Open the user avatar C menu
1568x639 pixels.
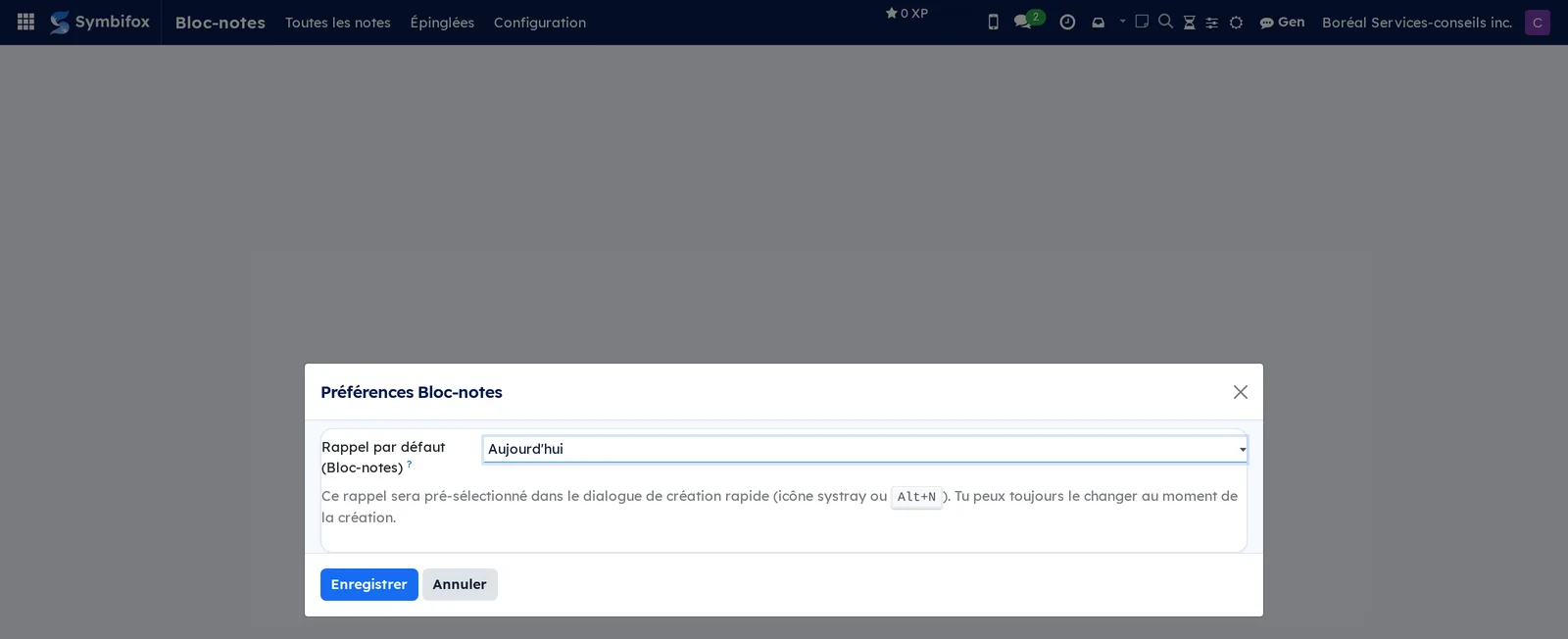click(x=1538, y=23)
